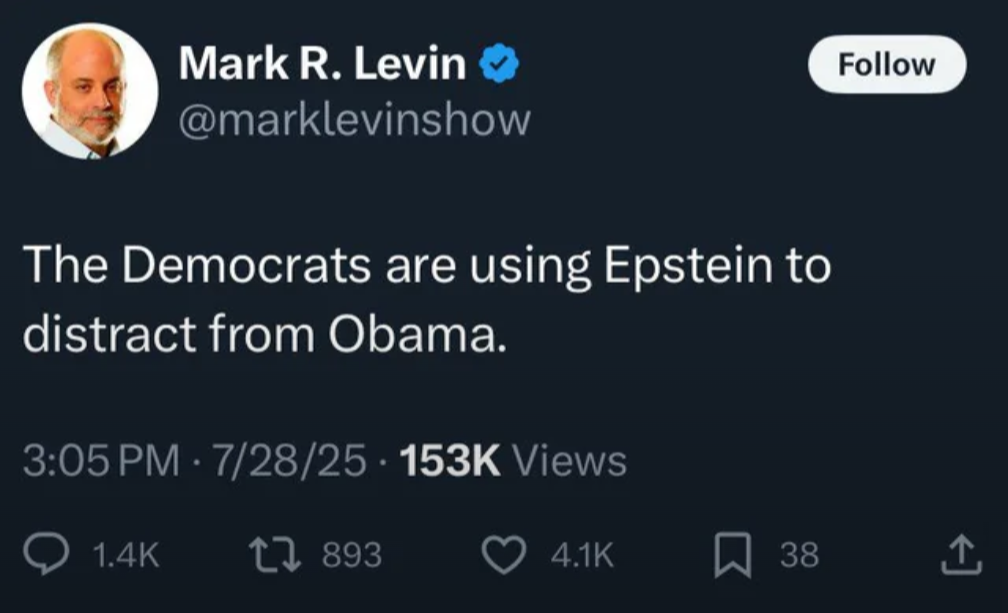1008x613 pixels.
Task: Follow Mark R. Levin
Action: tap(886, 66)
